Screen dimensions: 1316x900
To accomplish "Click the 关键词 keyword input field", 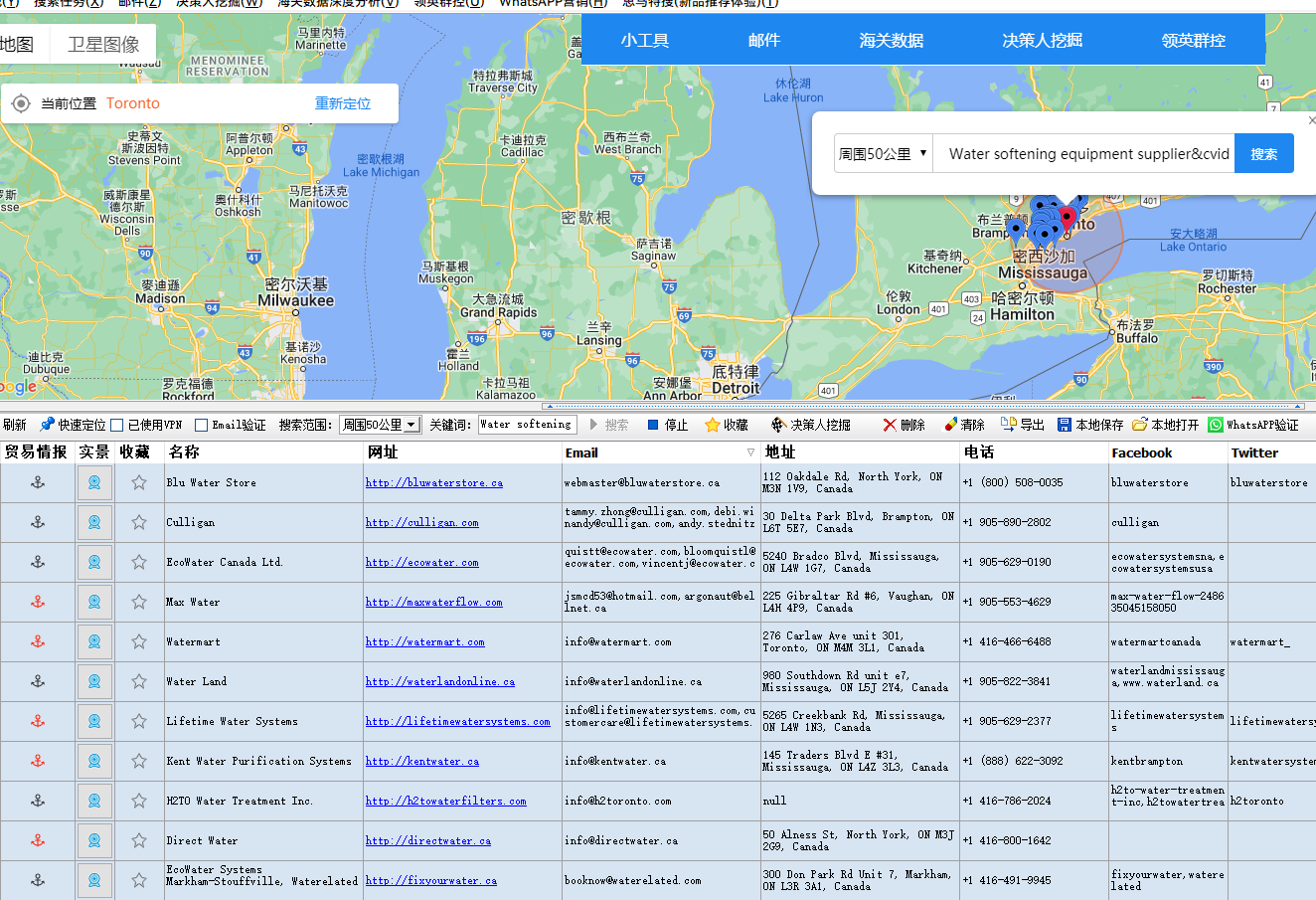I will coord(527,425).
